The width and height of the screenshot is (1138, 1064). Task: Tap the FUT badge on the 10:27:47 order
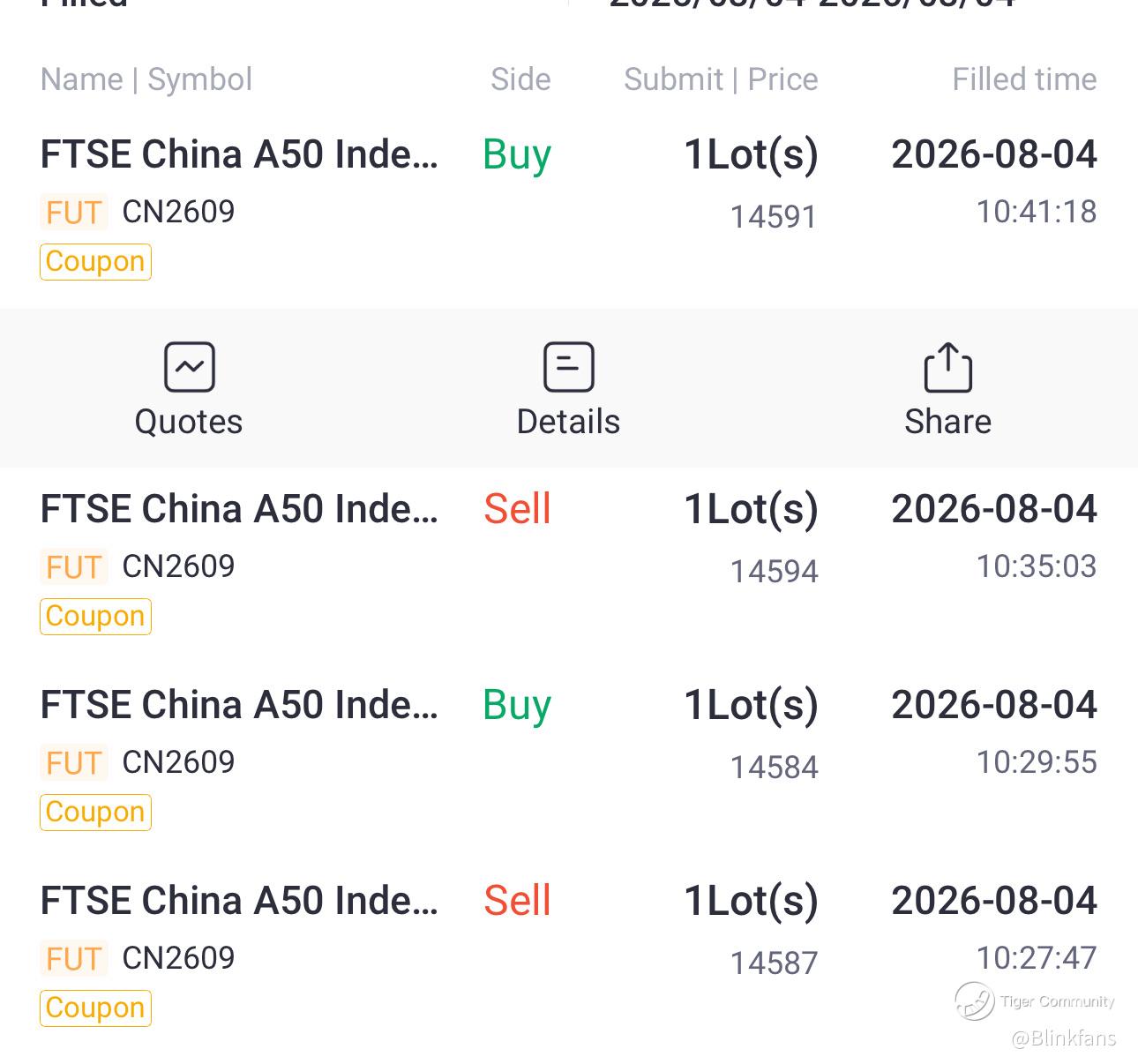click(74, 959)
